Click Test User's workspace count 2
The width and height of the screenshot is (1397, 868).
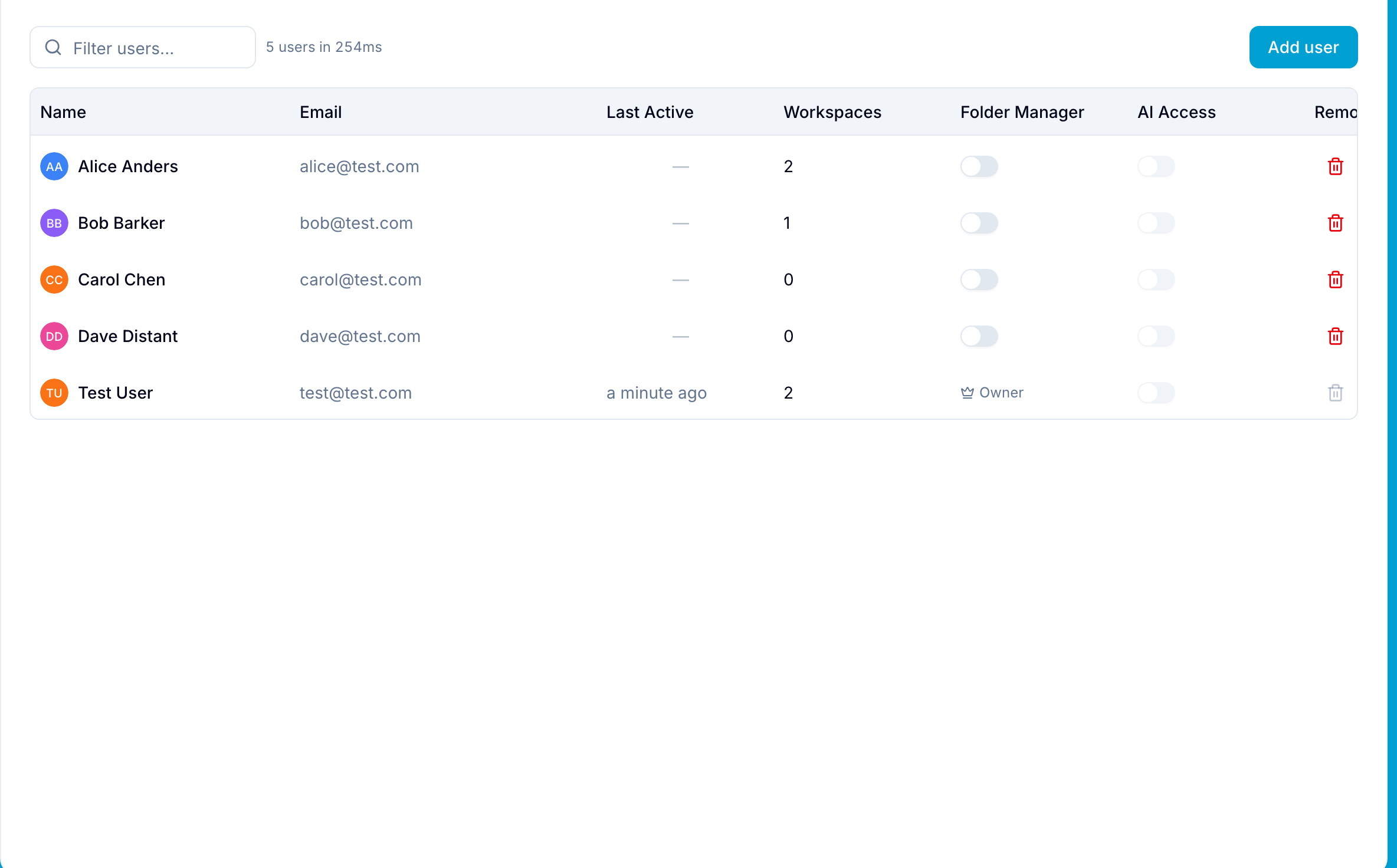(x=788, y=393)
